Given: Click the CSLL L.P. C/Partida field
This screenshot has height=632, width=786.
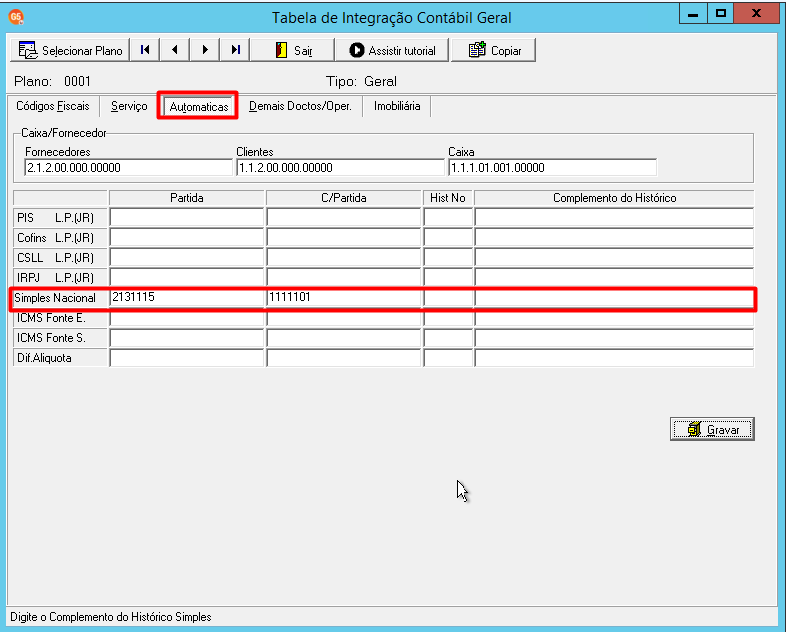Looking at the screenshot, I should pyautogui.click(x=343, y=258).
